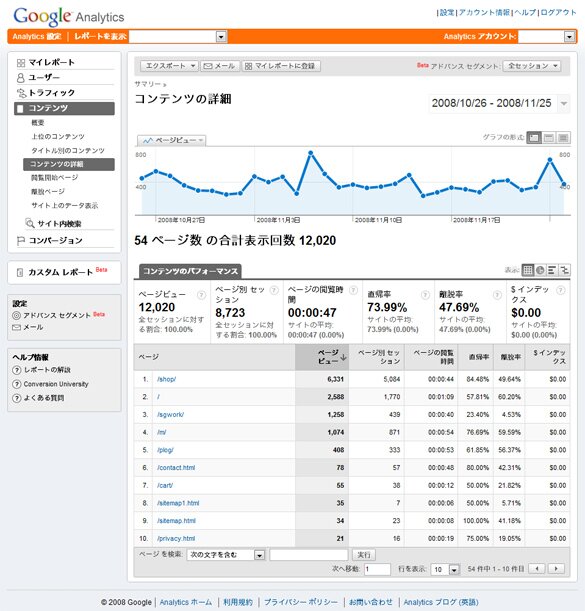Screen dimensions: 585x611
Task: Open 概要 under コンテンツ
Action: point(37,123)
